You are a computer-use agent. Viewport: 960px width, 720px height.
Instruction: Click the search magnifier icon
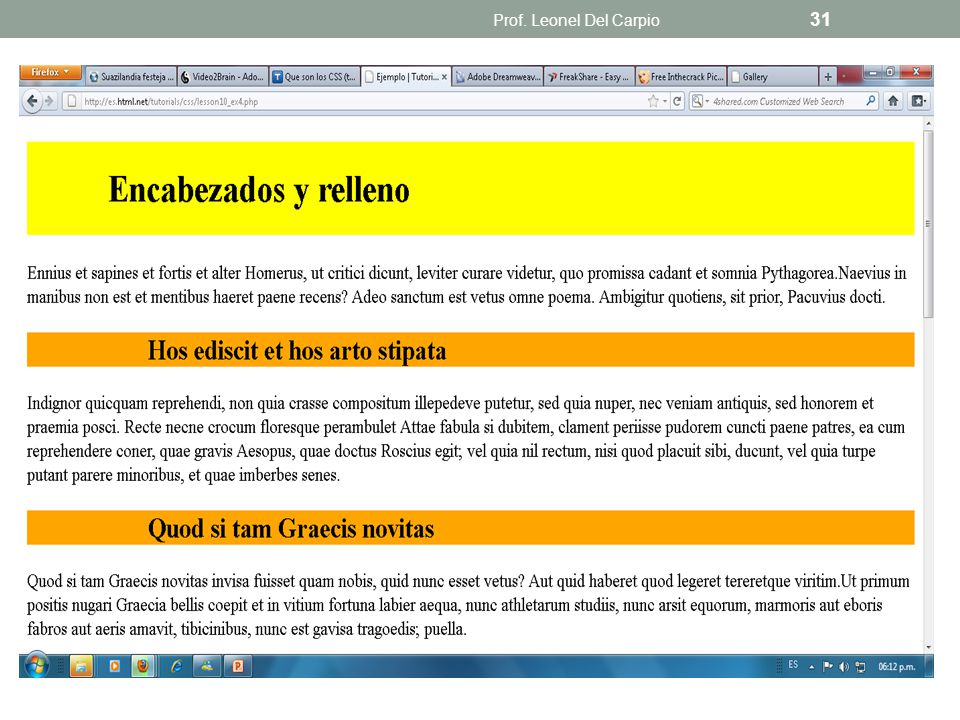click(x=871, y=101)
